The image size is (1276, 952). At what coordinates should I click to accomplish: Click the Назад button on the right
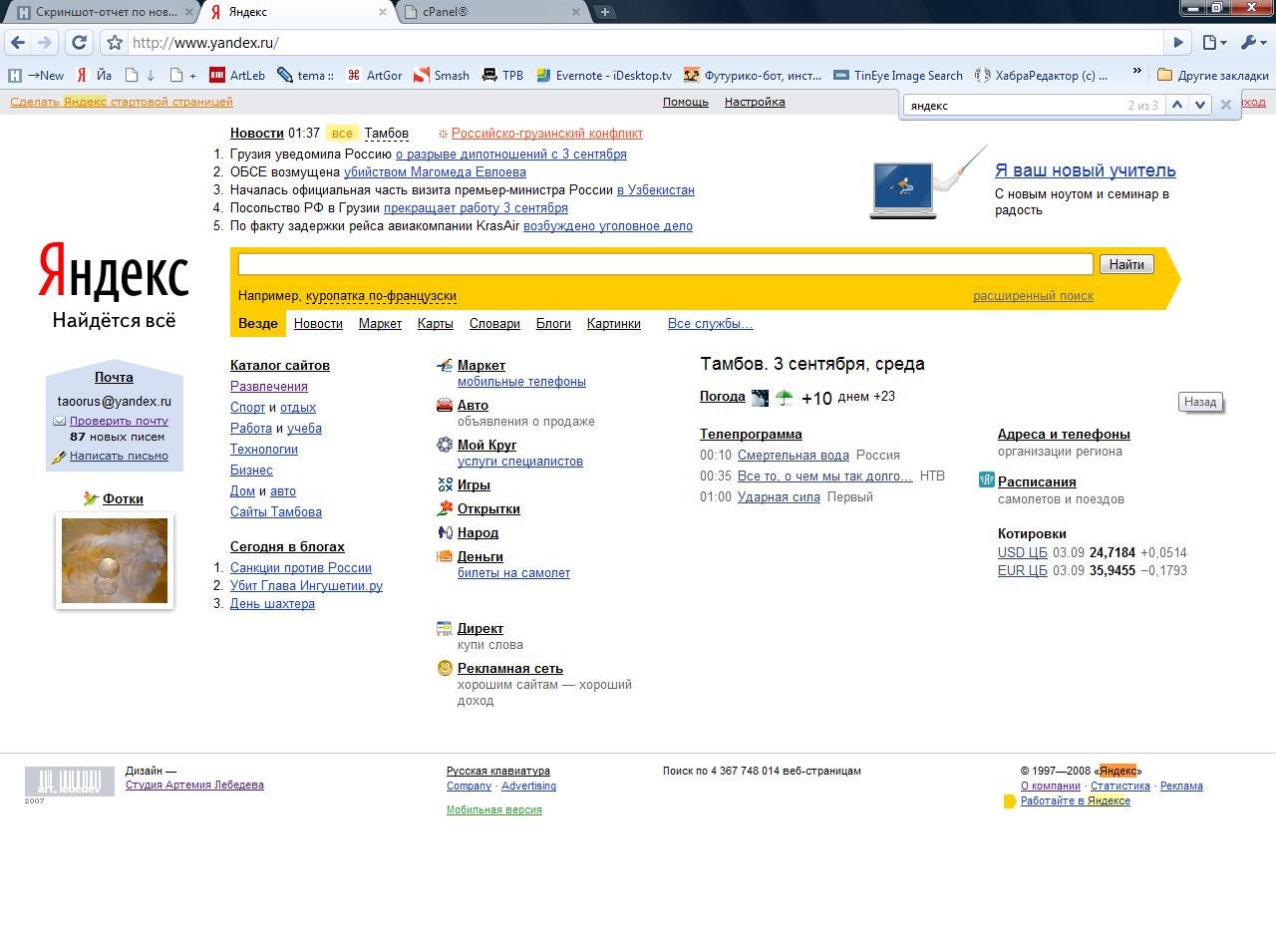pyautogui.click(x=1200, y=402)
